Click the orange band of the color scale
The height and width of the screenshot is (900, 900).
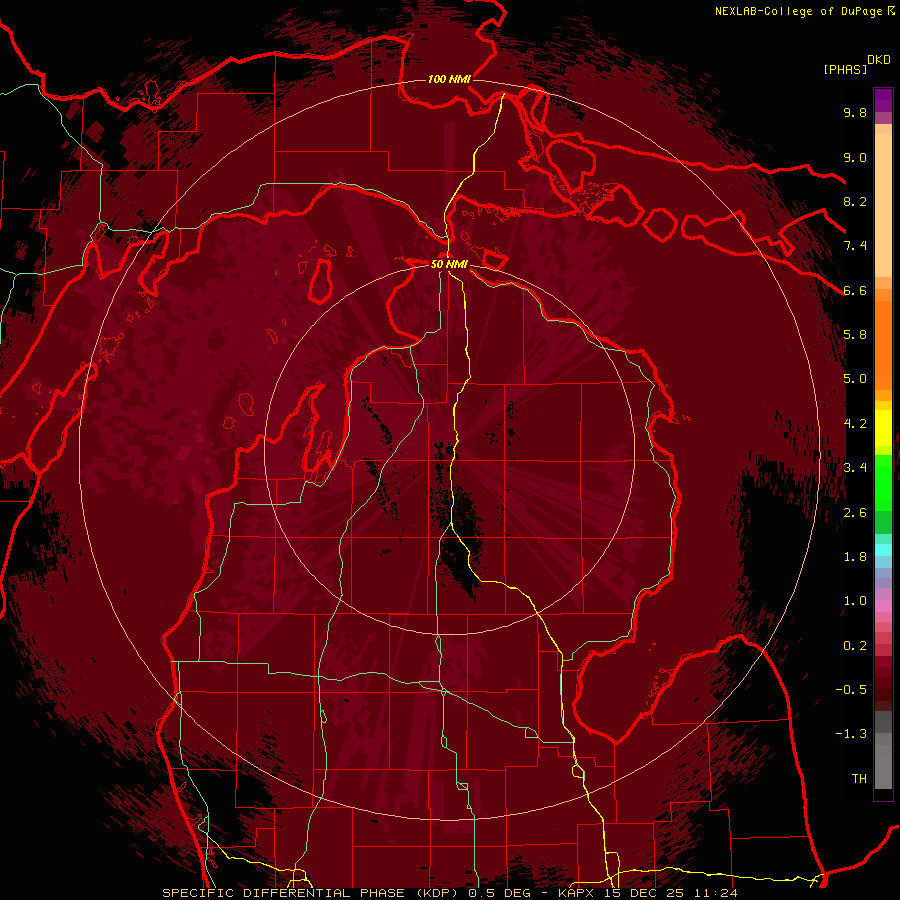[x=883, y=344]
